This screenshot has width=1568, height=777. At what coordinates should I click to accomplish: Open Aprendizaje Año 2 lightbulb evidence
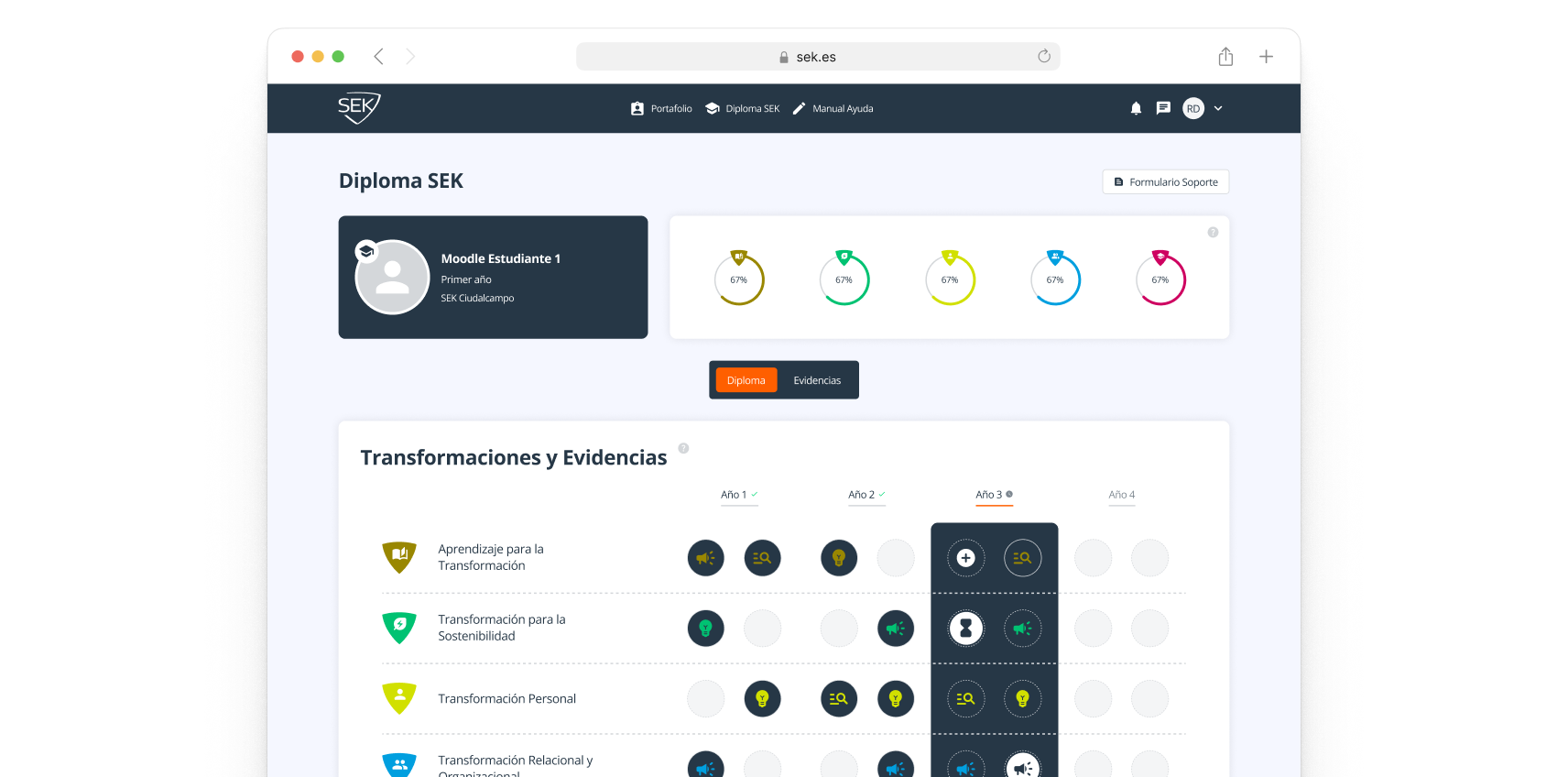[x=839, y=558]
